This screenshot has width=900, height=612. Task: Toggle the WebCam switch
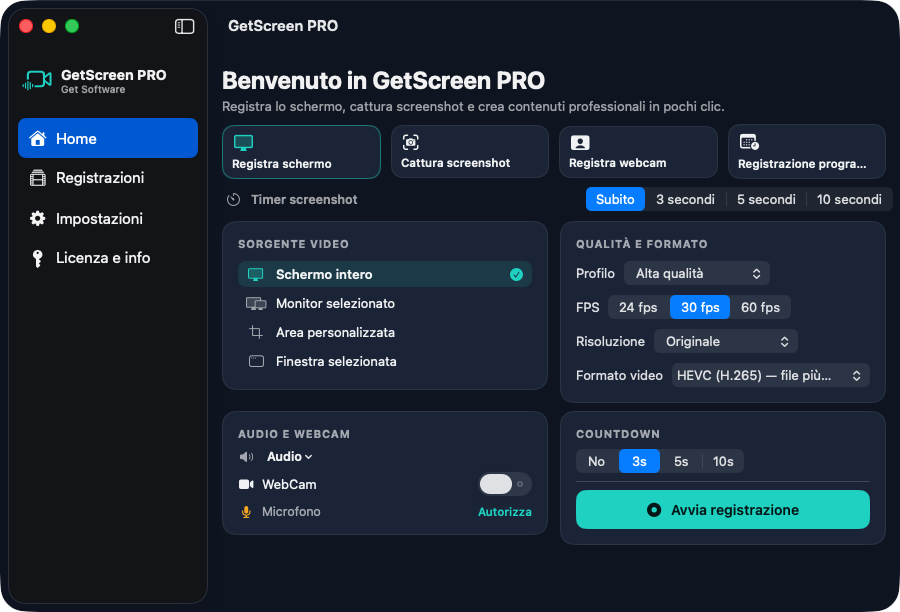[x=505, y=484]
